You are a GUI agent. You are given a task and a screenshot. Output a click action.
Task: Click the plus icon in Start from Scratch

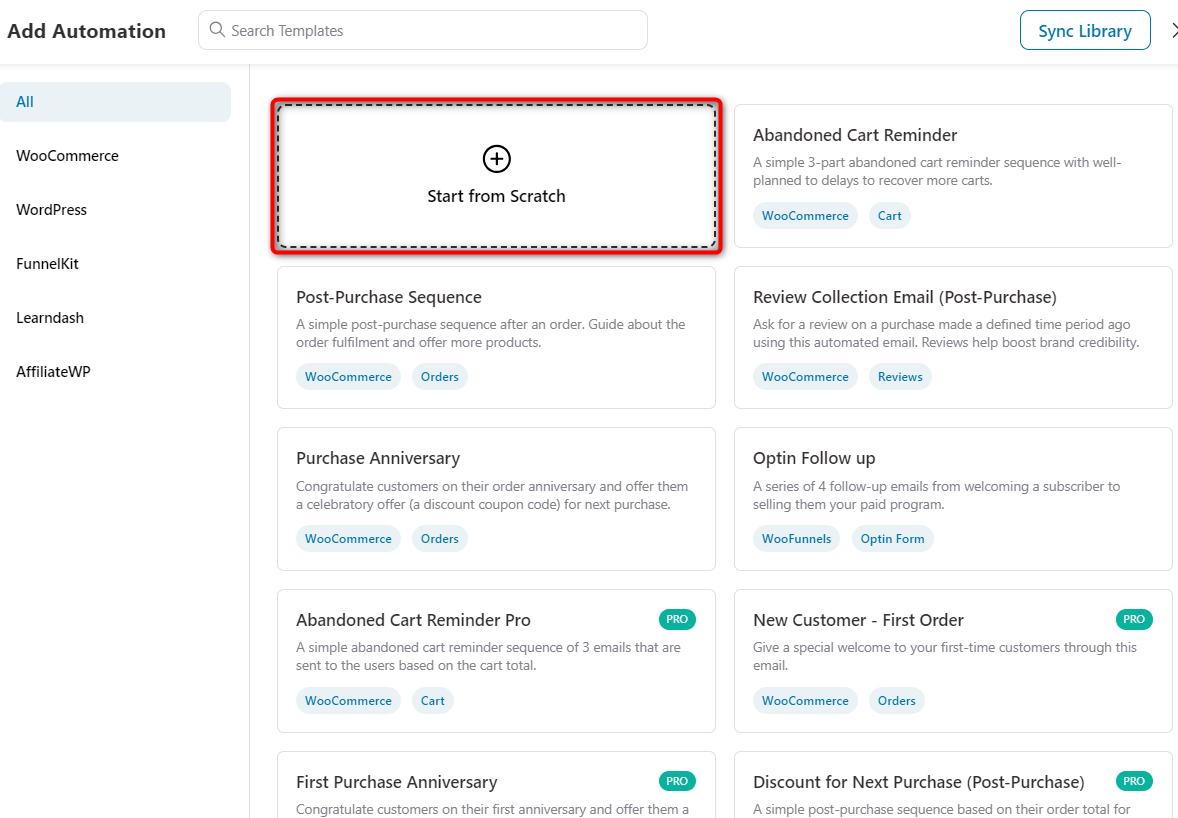coord(496,158)
